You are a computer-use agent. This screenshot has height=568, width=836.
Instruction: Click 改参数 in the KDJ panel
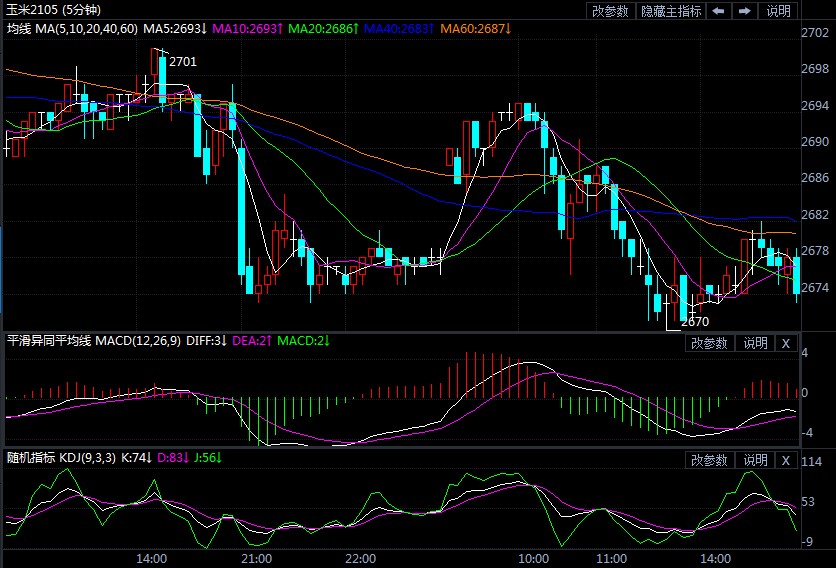(x=708, y=460)
